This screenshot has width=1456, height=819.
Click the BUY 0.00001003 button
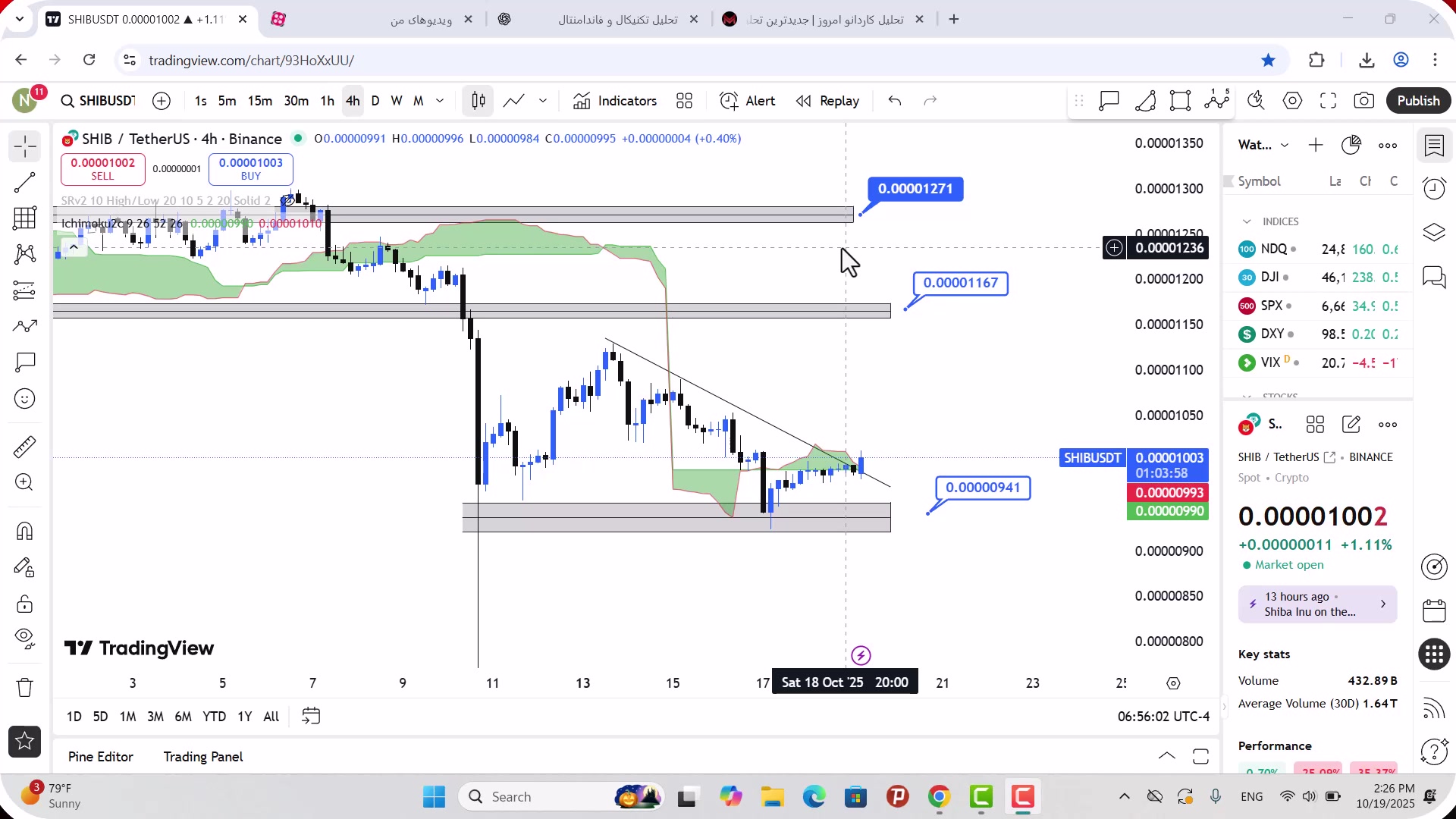pos(250,169)
